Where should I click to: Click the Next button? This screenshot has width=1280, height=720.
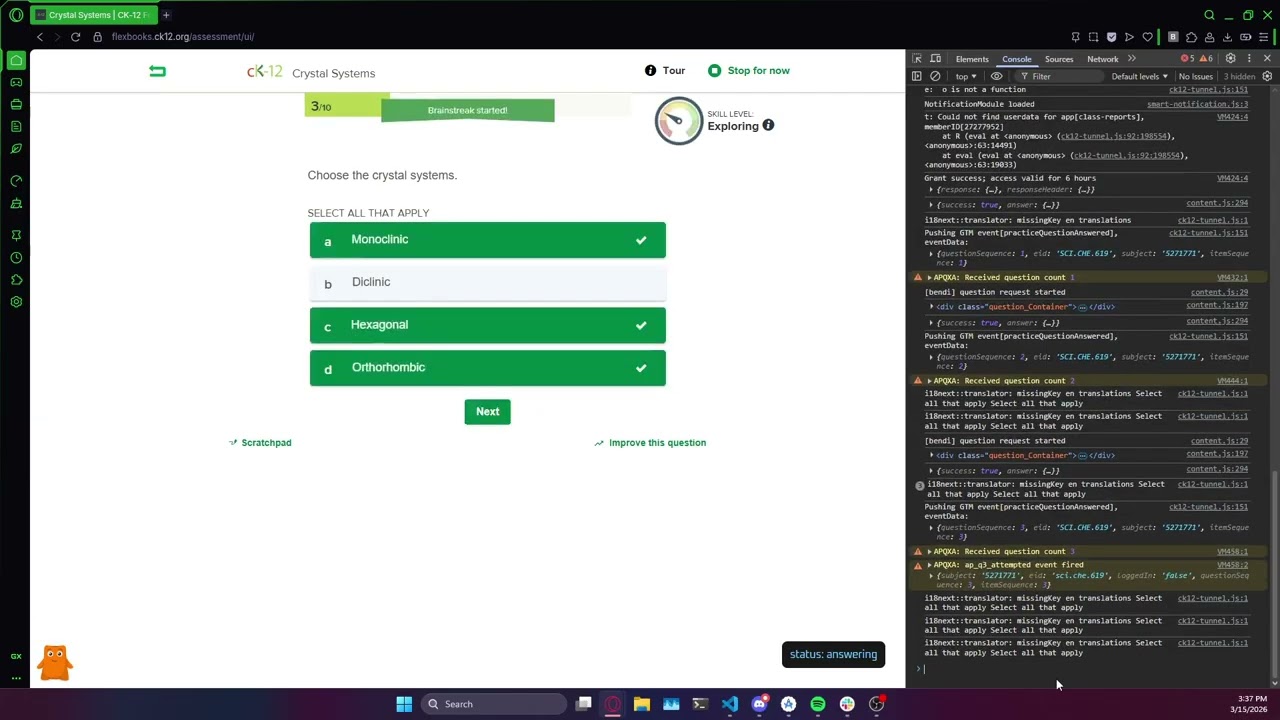[487, 412]
